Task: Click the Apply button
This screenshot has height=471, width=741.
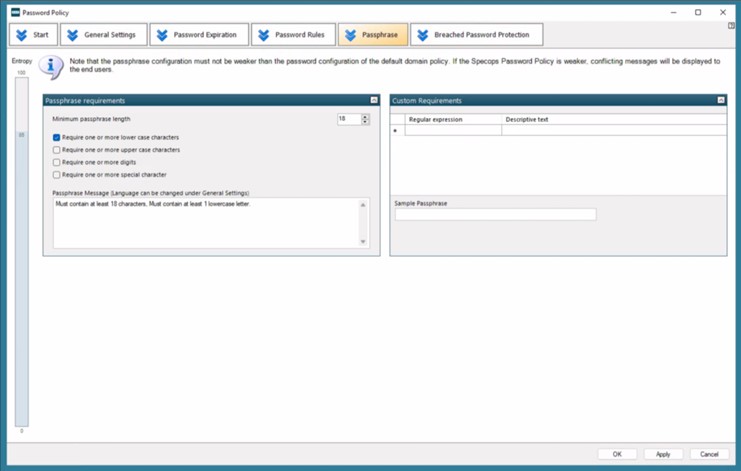Action: pyautogui.click(x=663, y=454)
